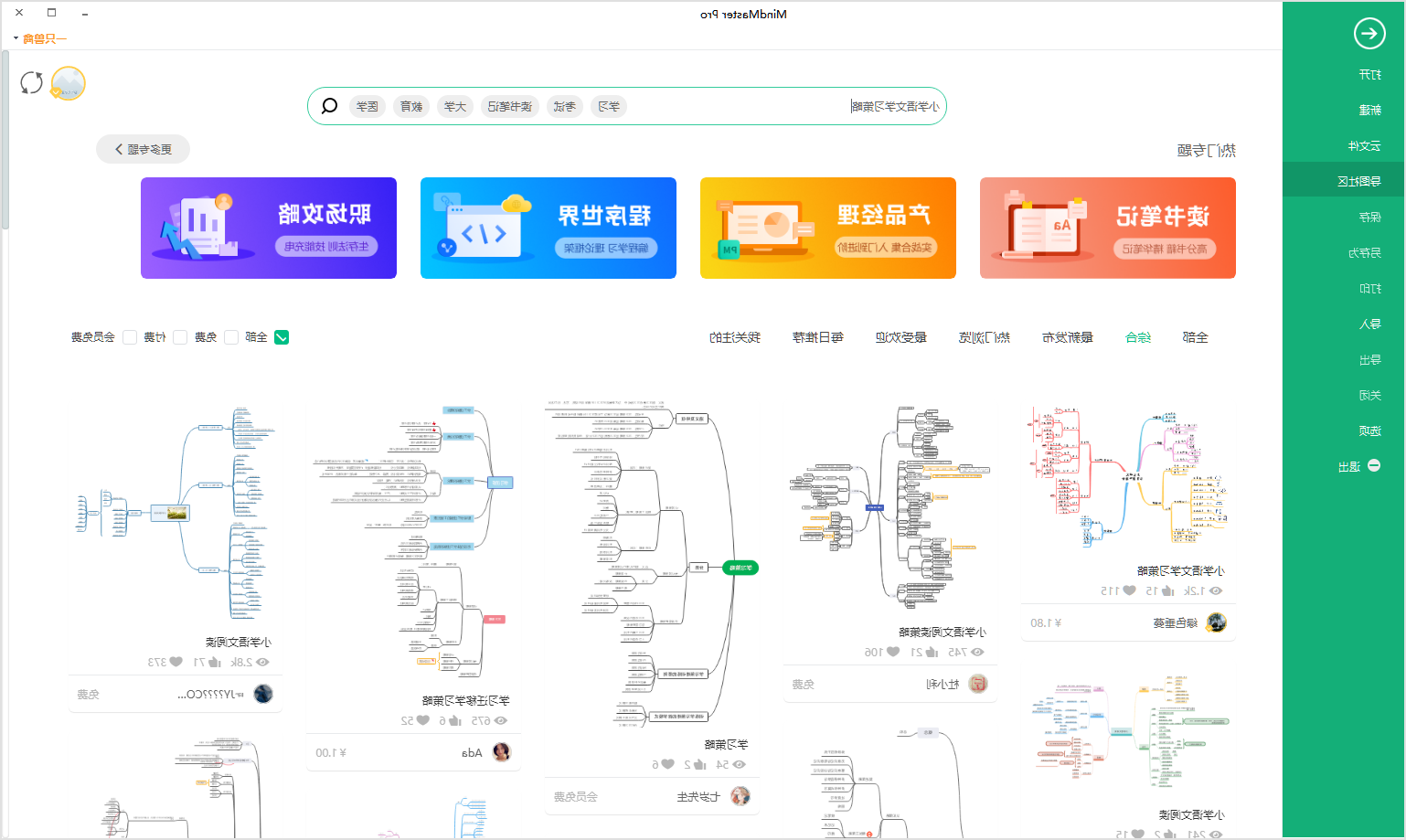Screen dimensions: 1406x840
Task: Switch to the 最新发布 tab
Action: [1068, 337]
